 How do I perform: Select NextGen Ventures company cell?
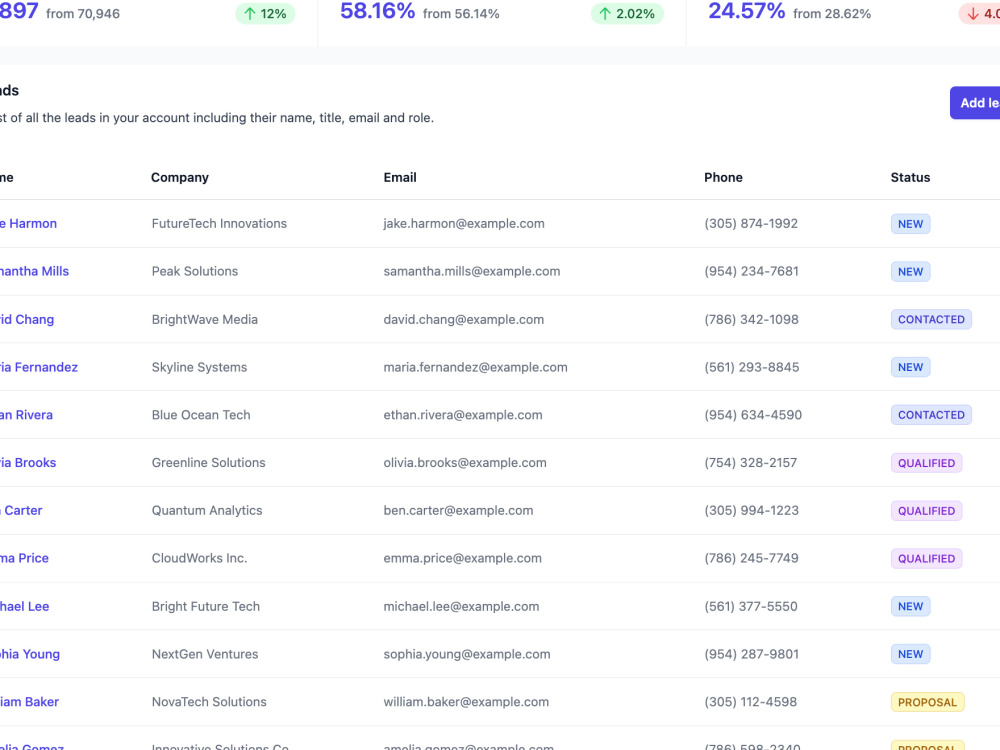pos(205,654)
